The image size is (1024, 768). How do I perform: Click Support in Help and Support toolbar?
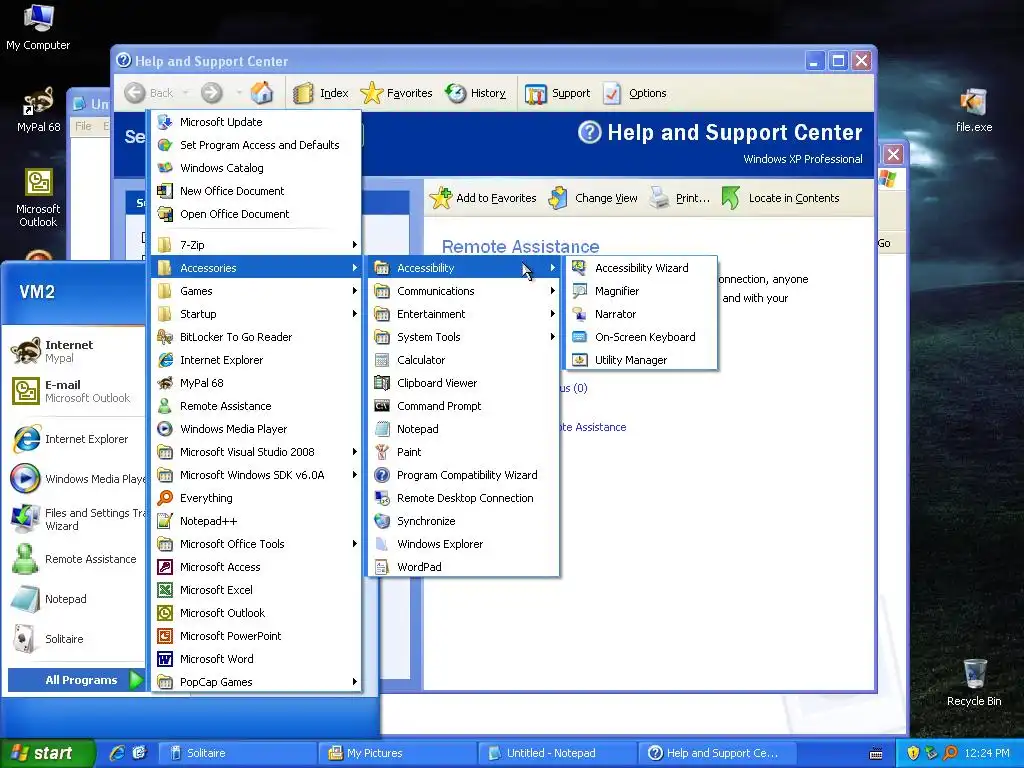558,93
